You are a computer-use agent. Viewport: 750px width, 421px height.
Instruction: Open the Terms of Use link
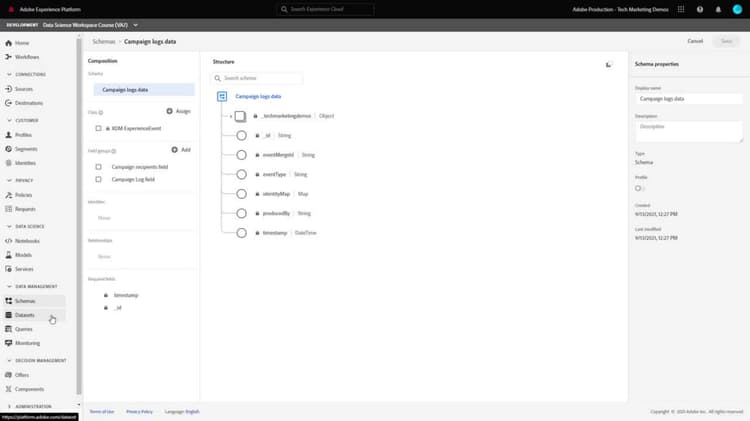click(x=102, y=411)
